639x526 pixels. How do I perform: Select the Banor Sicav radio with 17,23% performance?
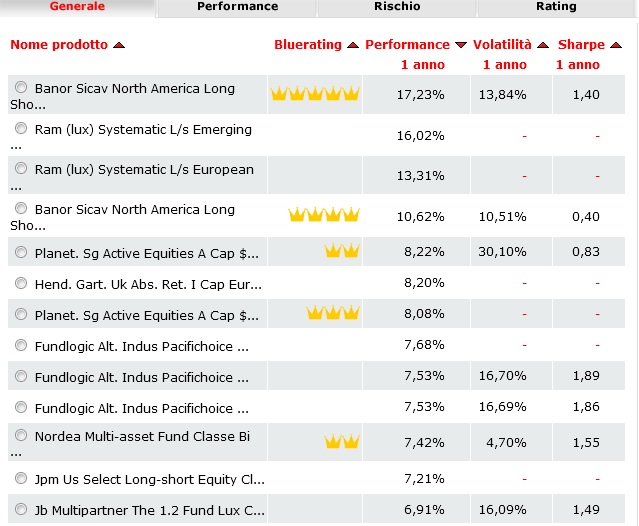(21, 87)
